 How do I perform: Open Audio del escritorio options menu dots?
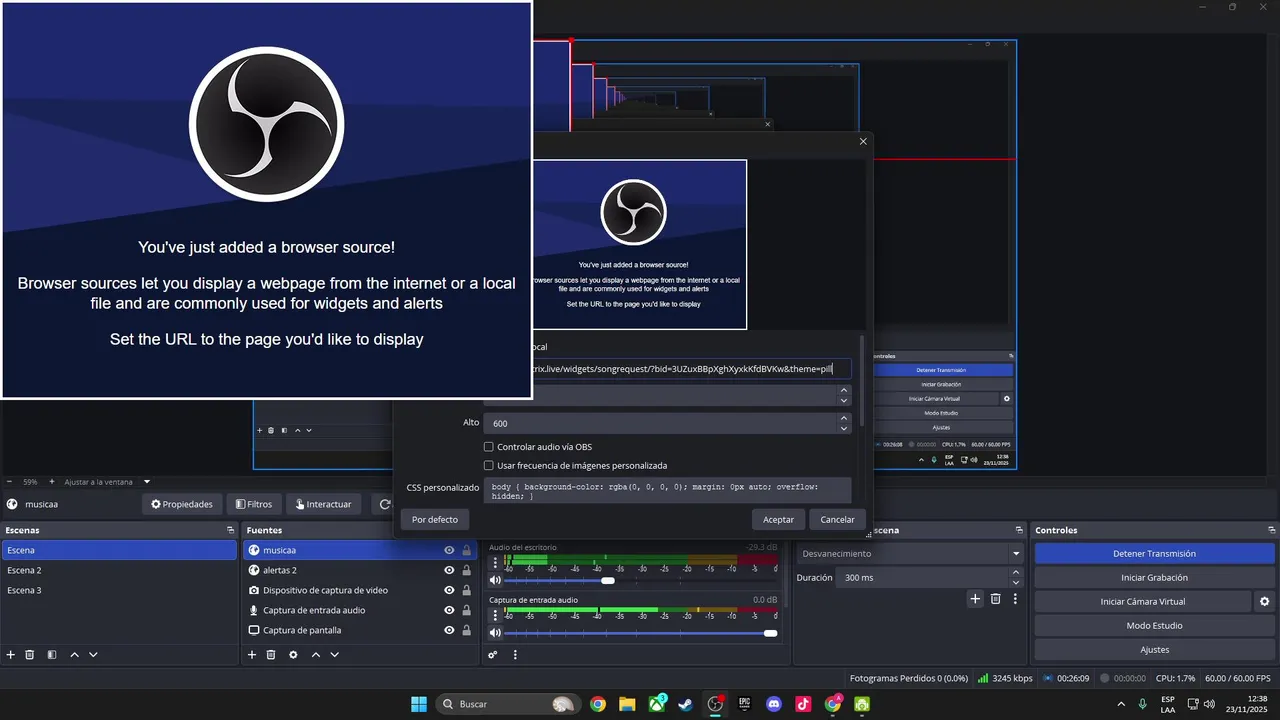(x=495, y=563)
